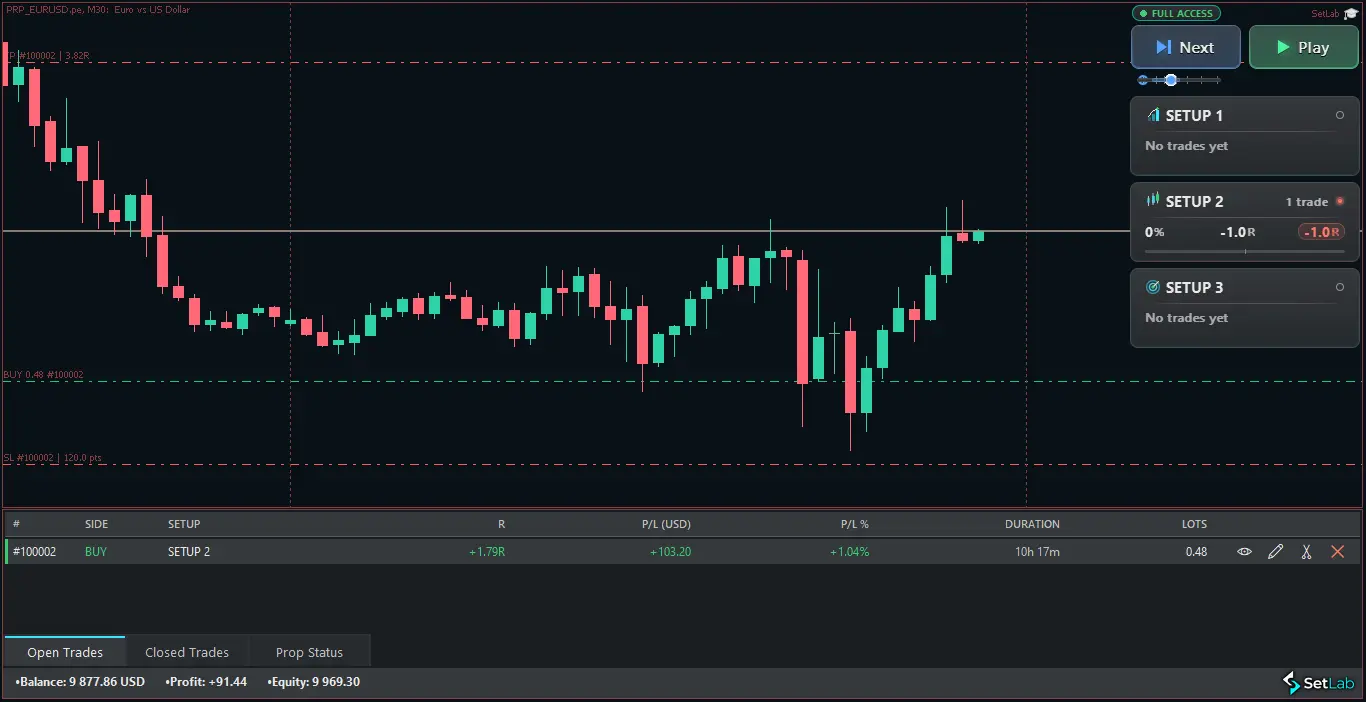Click the +1.79R value
Image resolution: width=1366 pixels, height=702 pixels.
[x=487, y=552]
